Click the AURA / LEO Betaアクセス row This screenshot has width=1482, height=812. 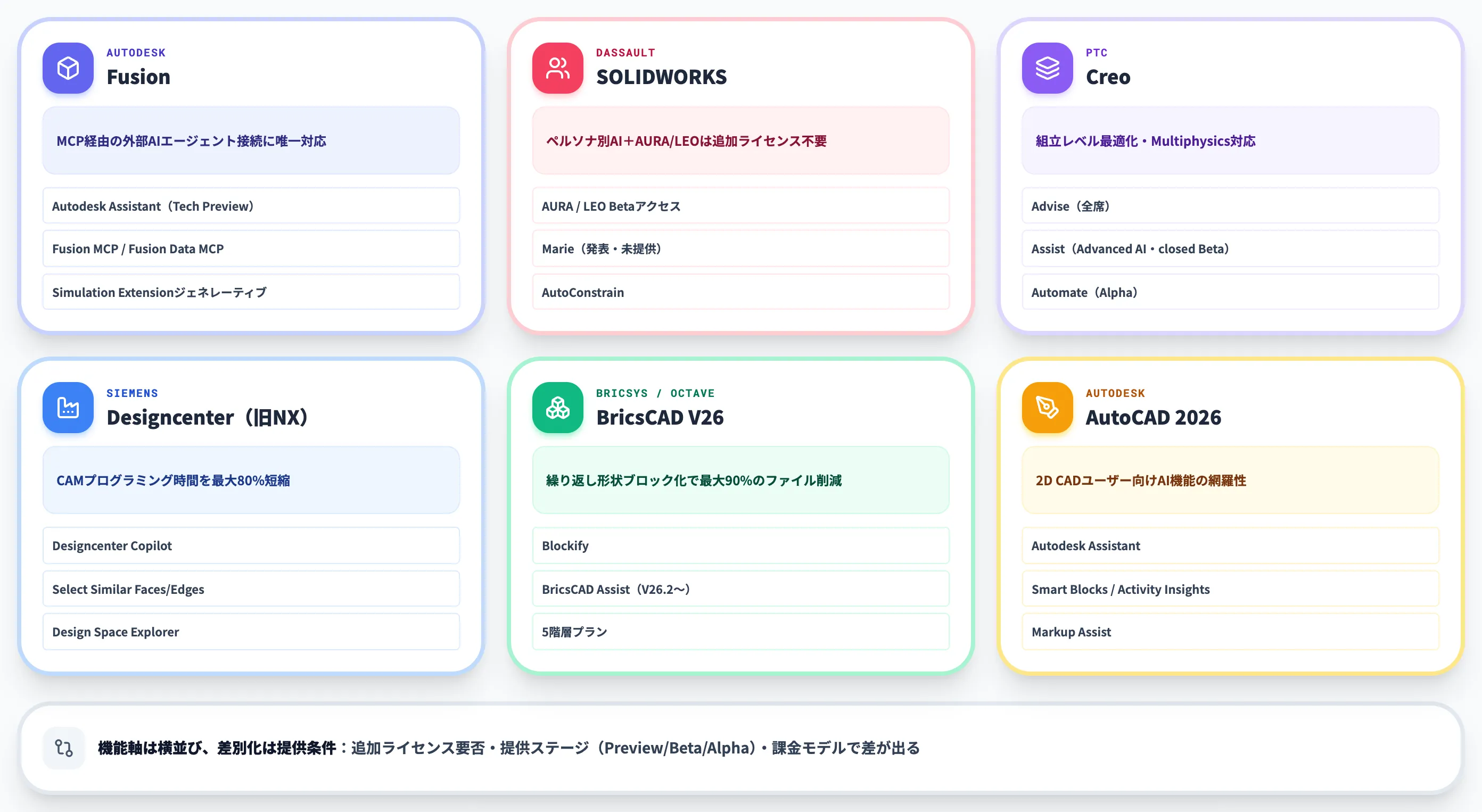point(740,206)
